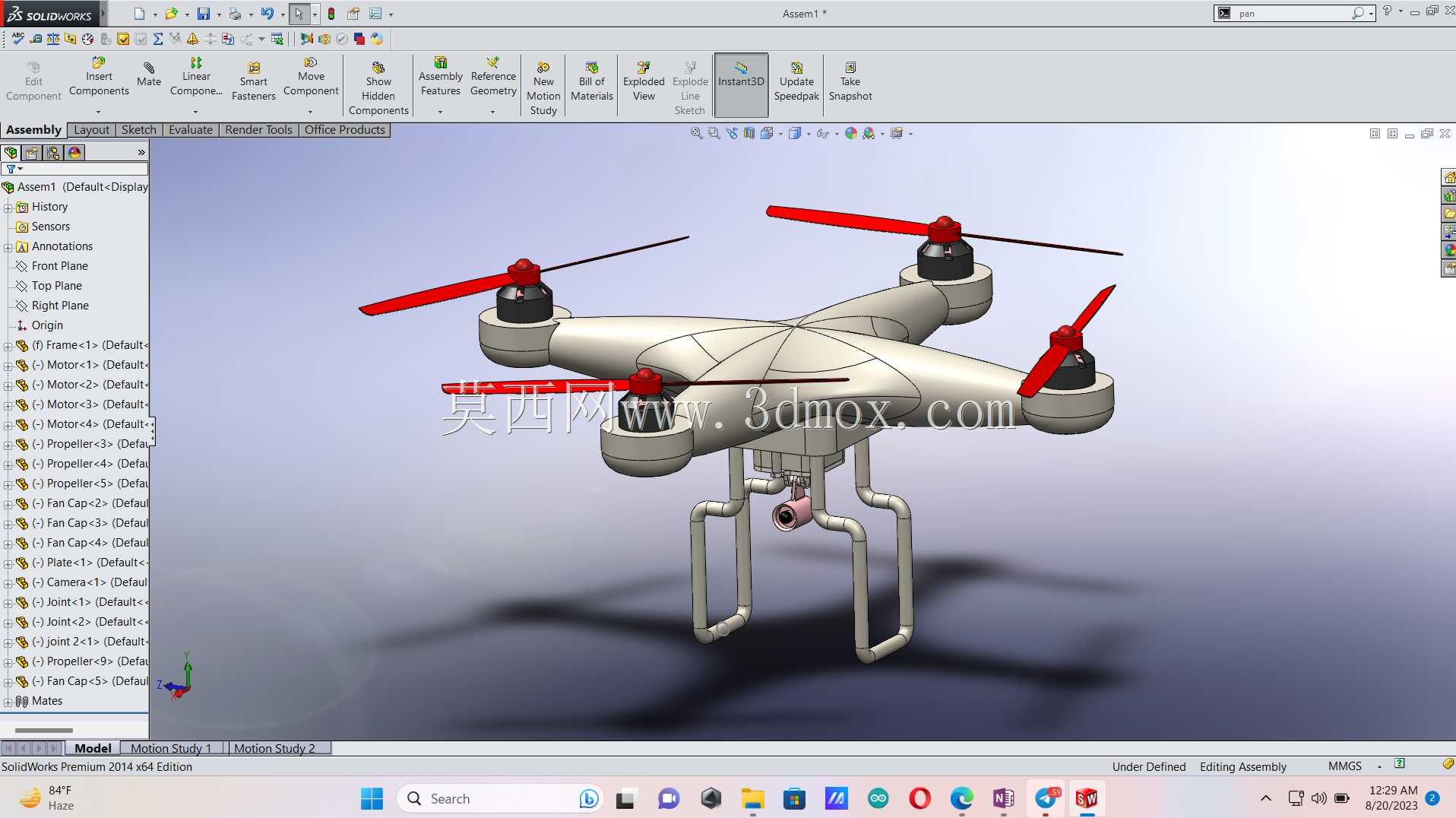Click the Insert Components icon
The image size is (1456, 818).
[99, 62]
